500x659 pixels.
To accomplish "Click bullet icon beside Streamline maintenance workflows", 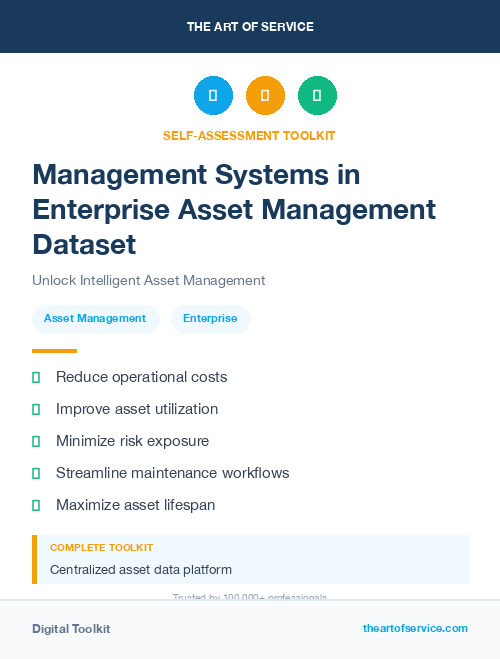I will point(36,473).
